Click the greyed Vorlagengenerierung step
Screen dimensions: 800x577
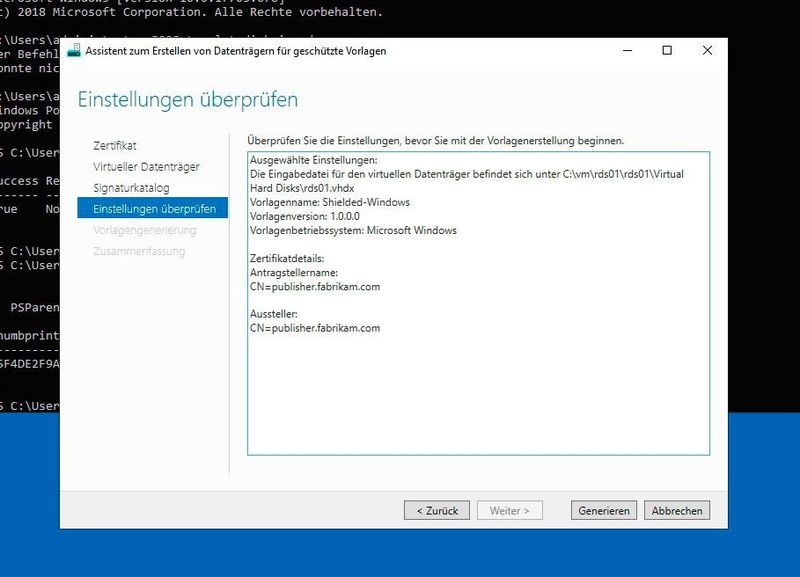pos(145,230)
